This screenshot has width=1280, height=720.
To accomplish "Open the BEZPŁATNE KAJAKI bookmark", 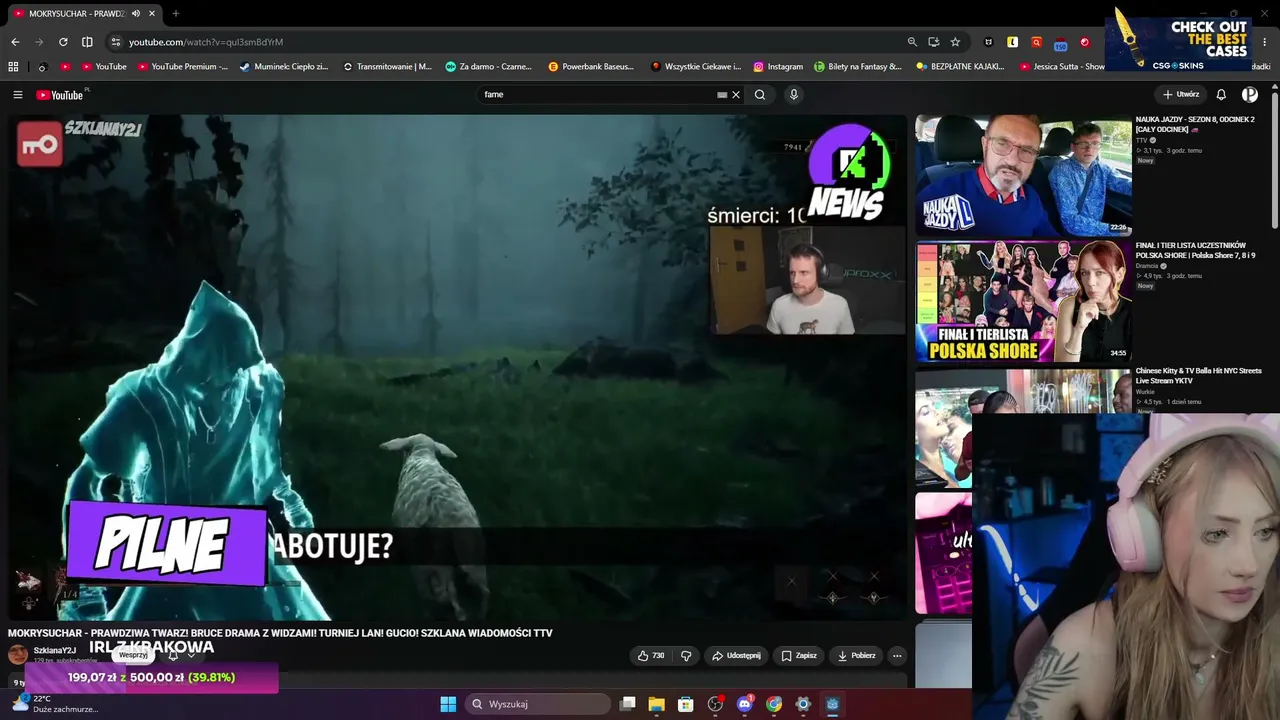I will pyautogui.click(x=961, y=67).
